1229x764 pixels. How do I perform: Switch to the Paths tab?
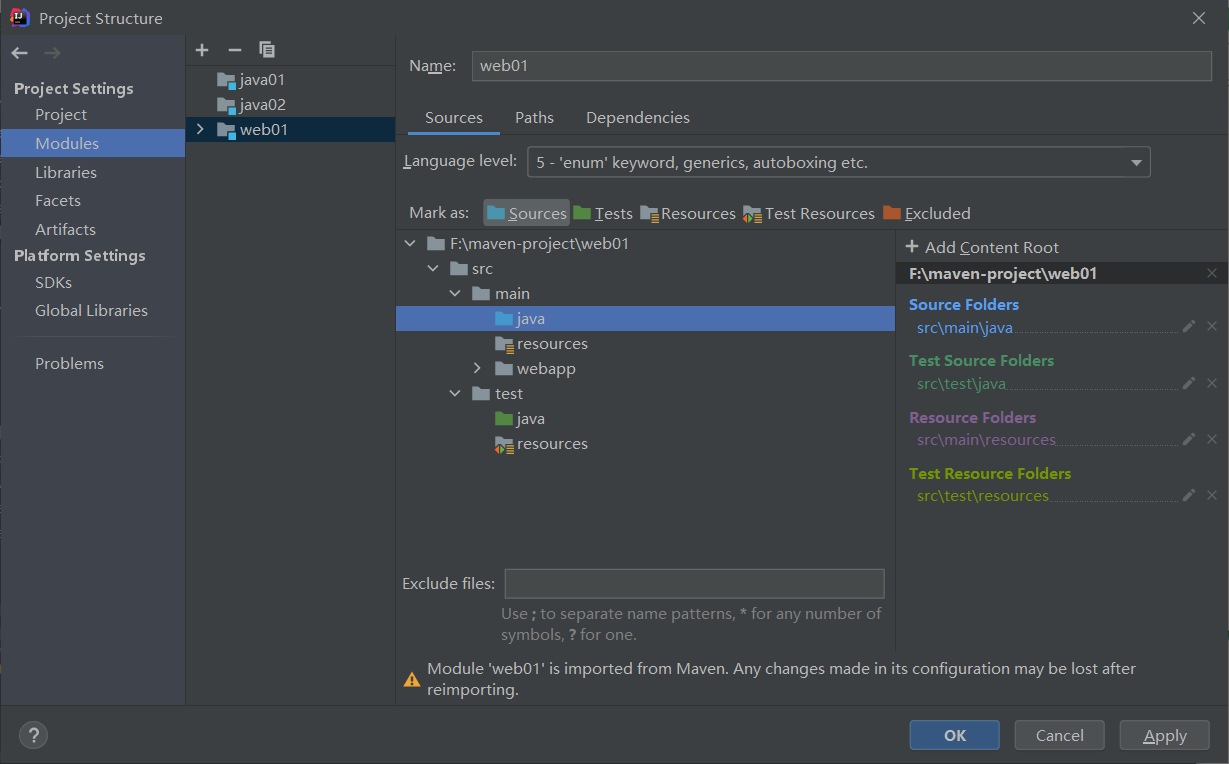coord(534,118)
